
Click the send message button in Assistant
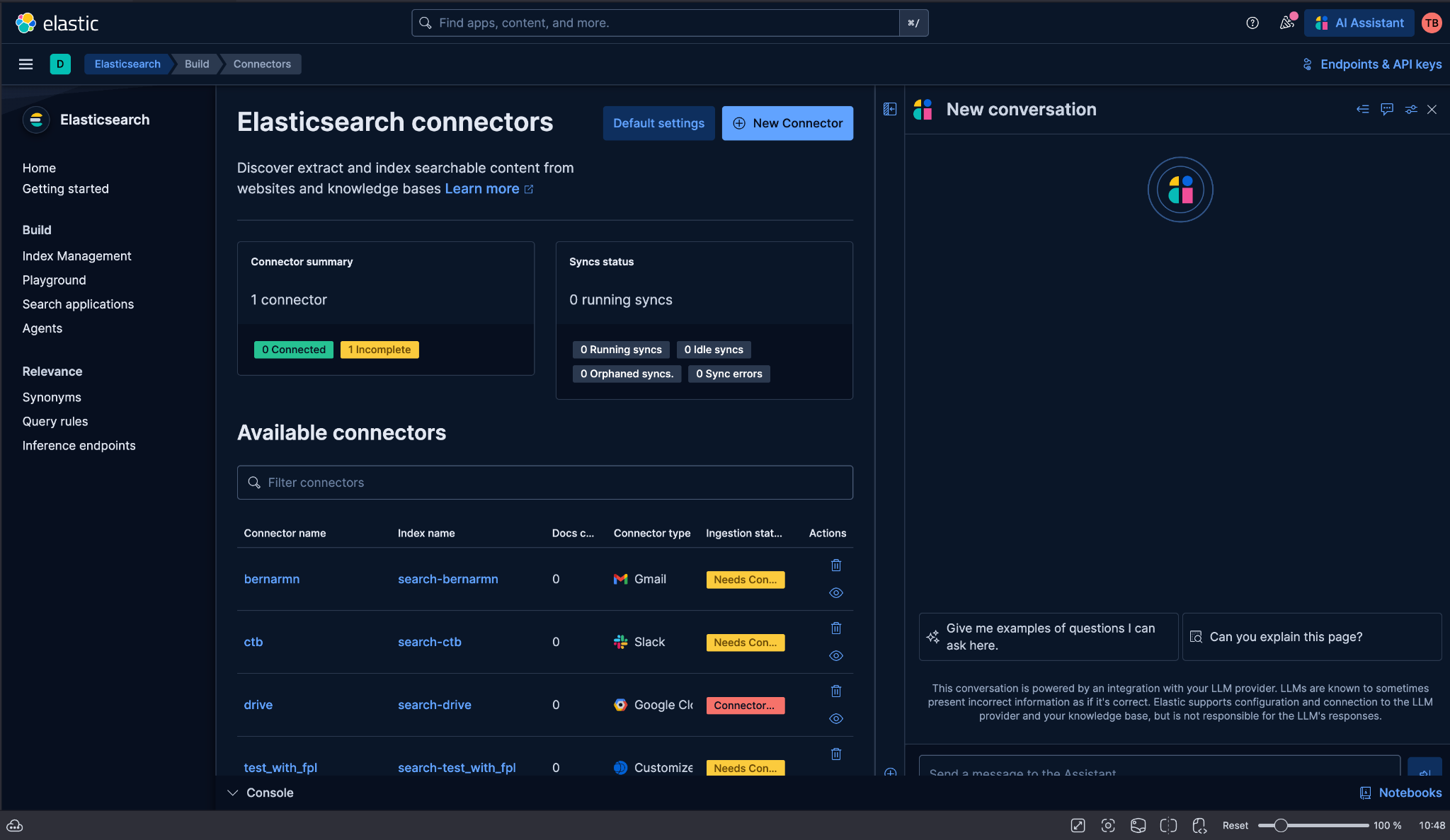pos(1425,768)
